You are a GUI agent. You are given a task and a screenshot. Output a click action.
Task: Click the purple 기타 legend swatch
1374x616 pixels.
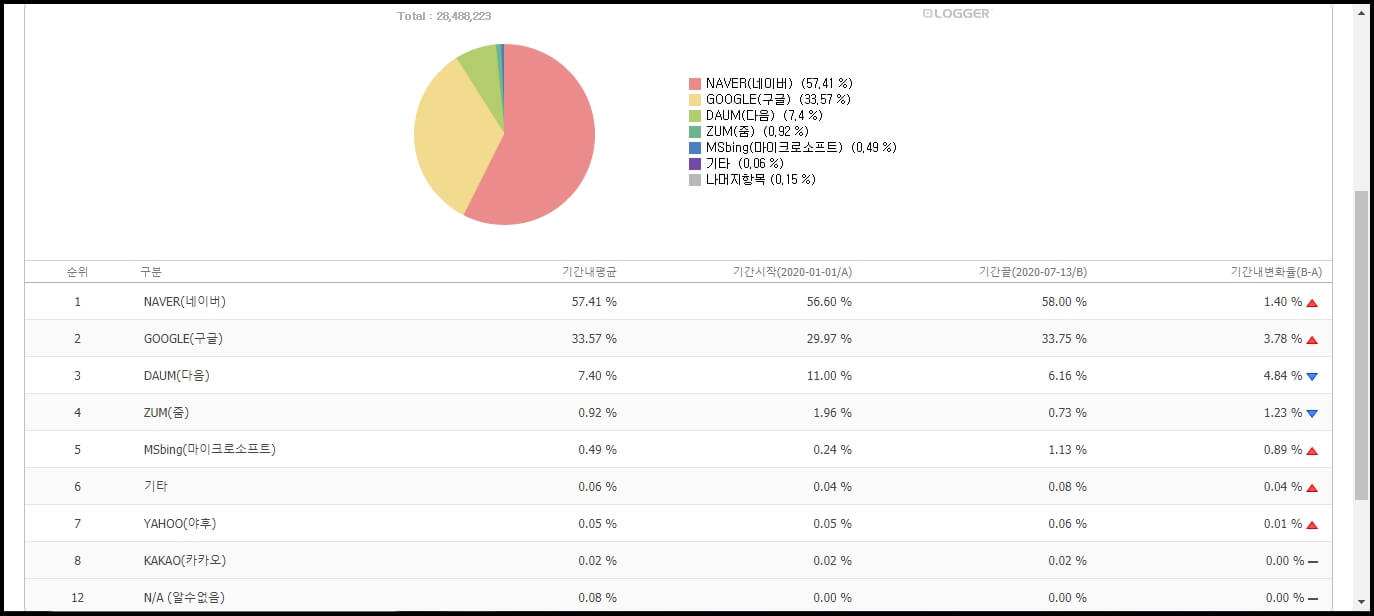point(695,164)
